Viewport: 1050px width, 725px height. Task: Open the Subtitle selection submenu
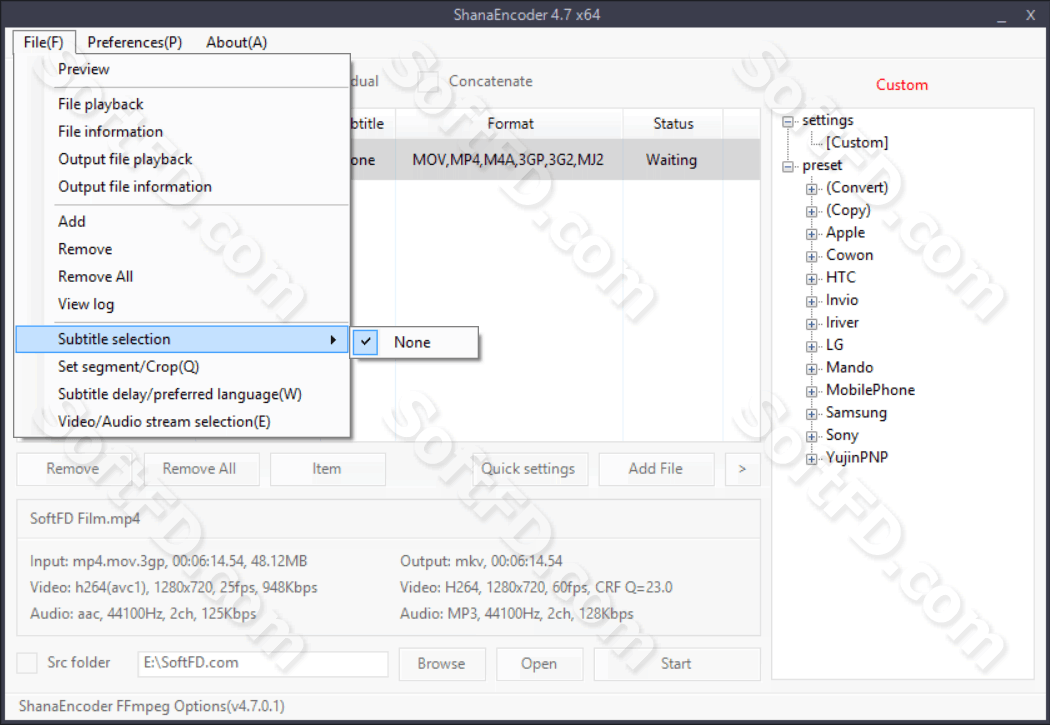(x=182, y=339)
